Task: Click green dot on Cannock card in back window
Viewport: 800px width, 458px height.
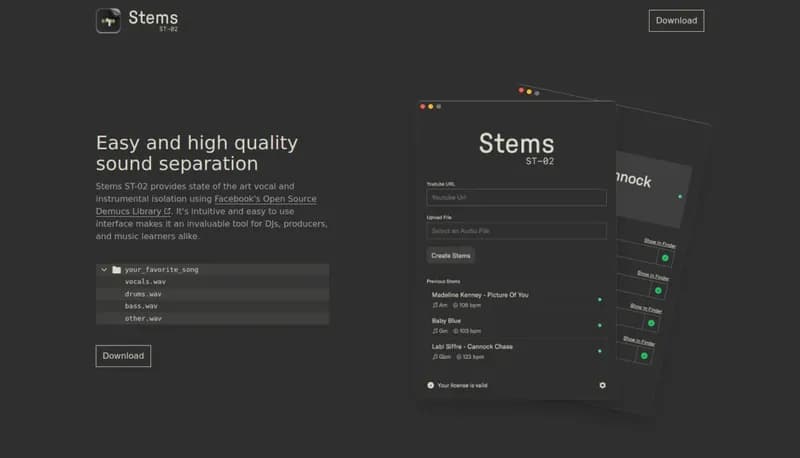Action: pyautogui.click(x=680, y=196)
